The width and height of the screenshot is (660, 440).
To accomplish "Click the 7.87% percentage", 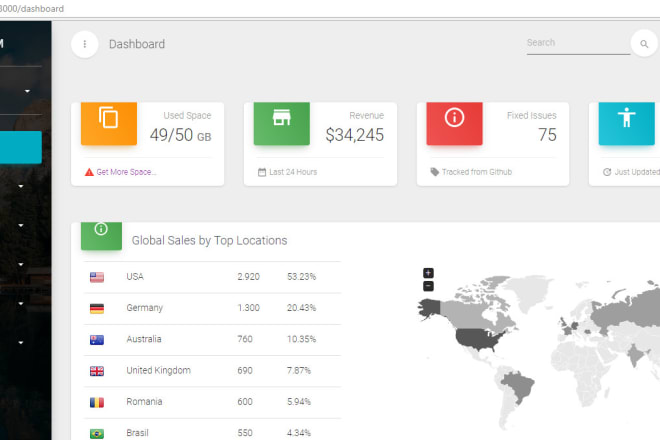I will click(x=299, y=371).
